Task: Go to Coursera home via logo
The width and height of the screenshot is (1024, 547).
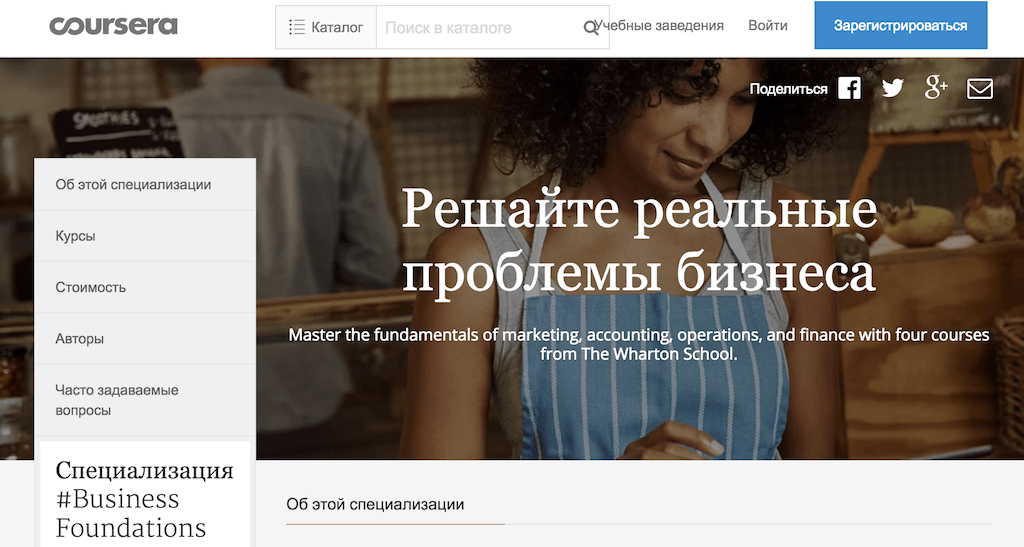Action: coord(114,26)
